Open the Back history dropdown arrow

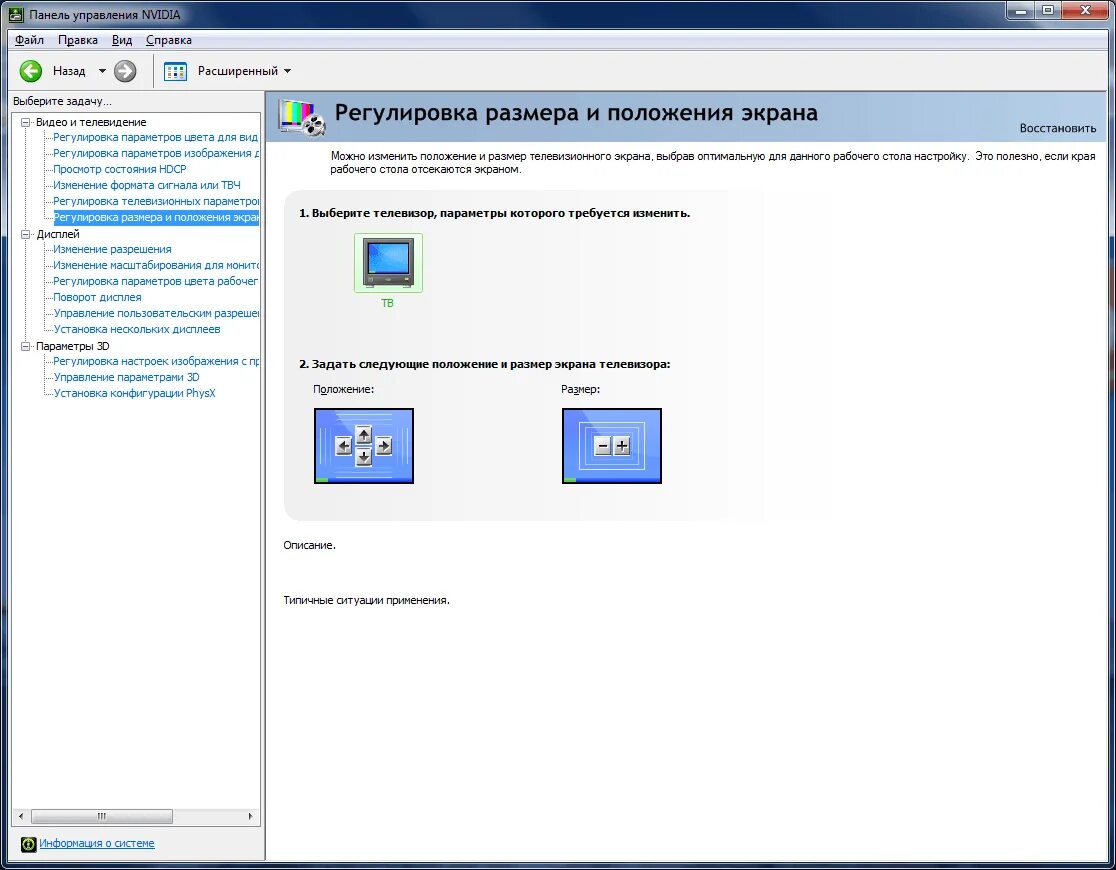coord(102,70)
